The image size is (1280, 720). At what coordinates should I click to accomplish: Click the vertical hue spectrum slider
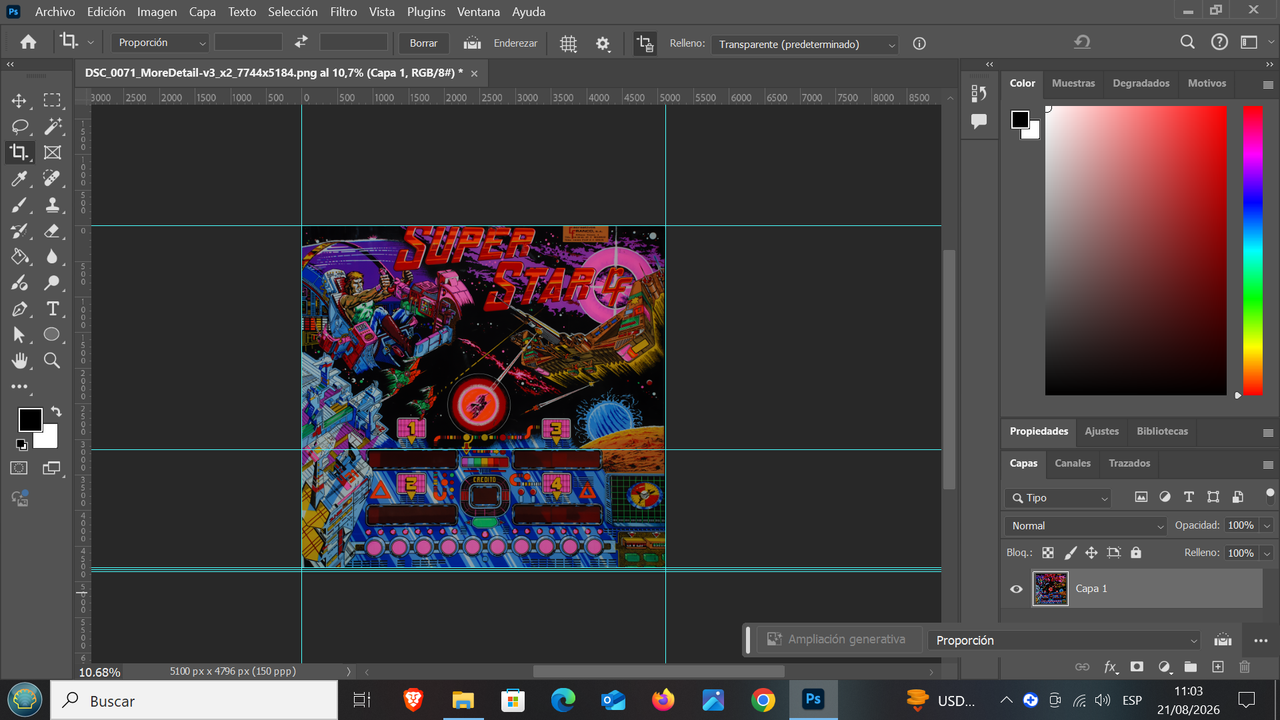(1253, 250)
